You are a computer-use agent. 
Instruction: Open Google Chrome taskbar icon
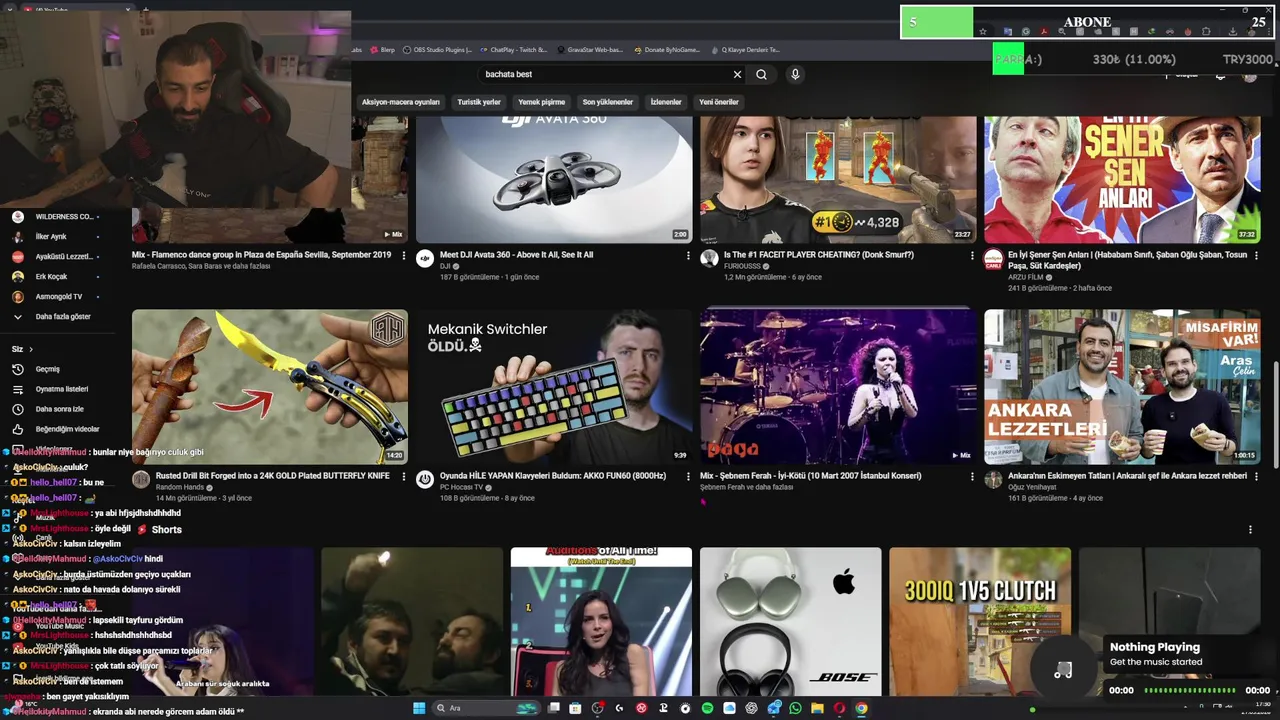861,708
